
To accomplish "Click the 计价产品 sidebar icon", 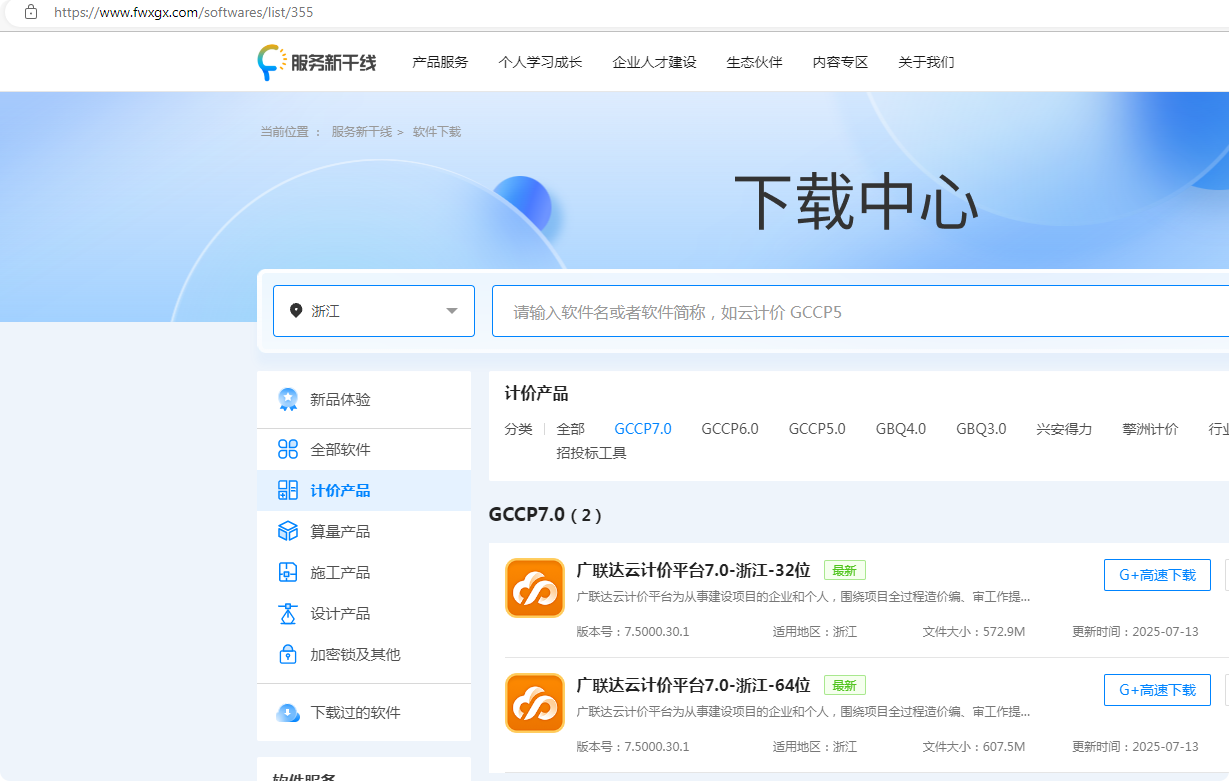I will pyautogui.click(x=288, y=491).
